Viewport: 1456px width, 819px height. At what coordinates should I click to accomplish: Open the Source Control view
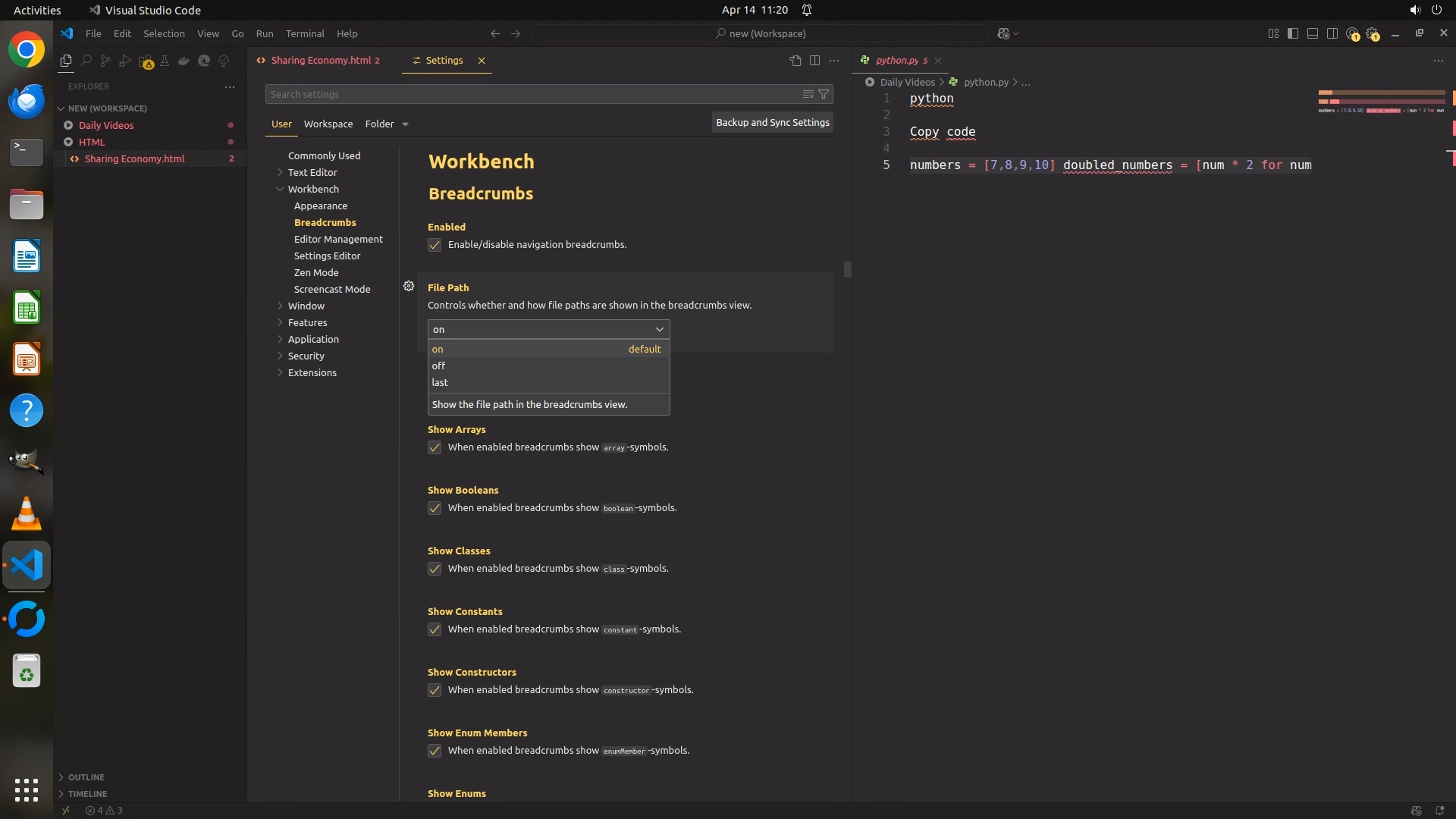105,61
